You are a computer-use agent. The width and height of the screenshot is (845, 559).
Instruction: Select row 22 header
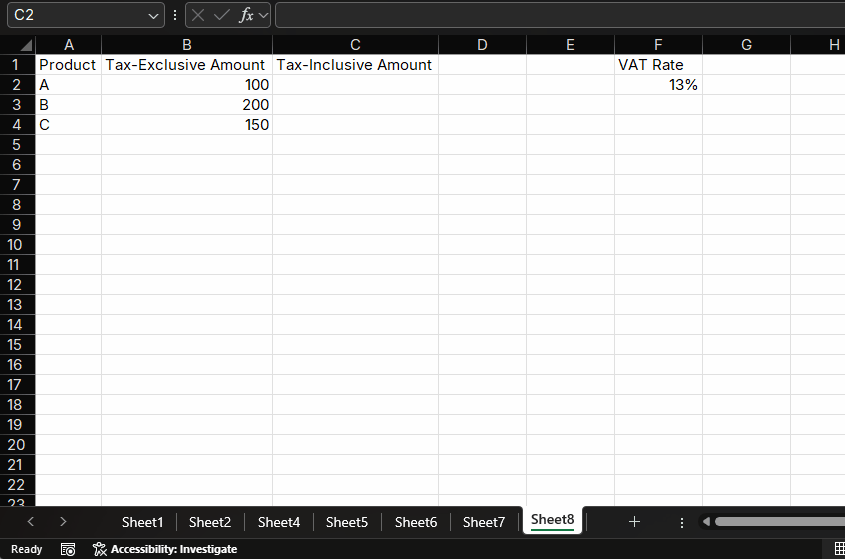pyautogui.click(x=17, y=485)
